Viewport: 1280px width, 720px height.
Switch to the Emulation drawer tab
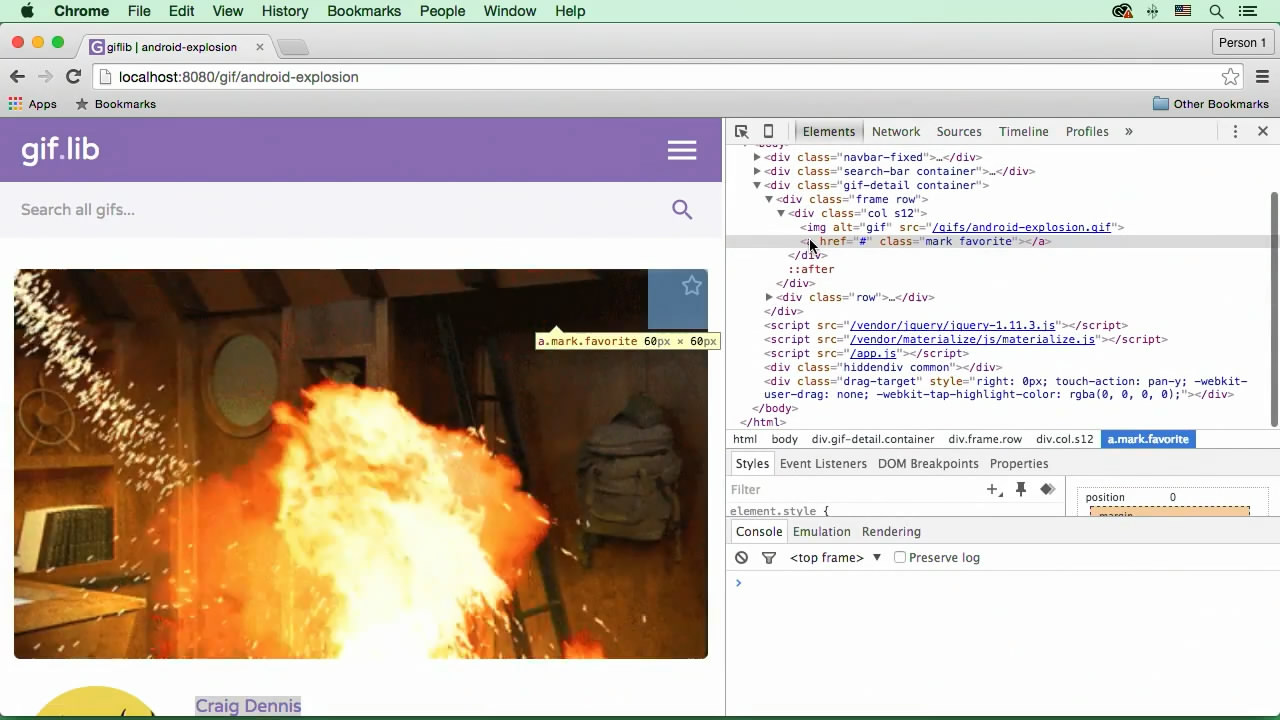click(821, 532)
